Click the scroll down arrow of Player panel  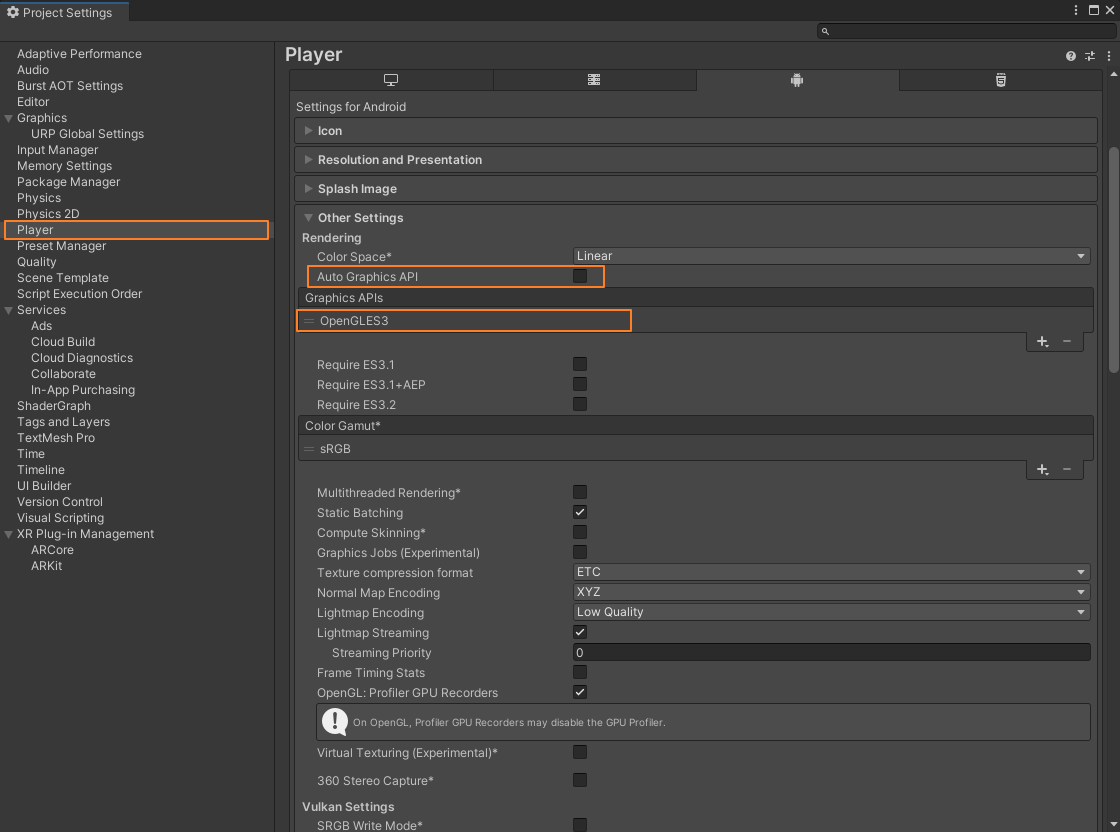coord(1114,824)
